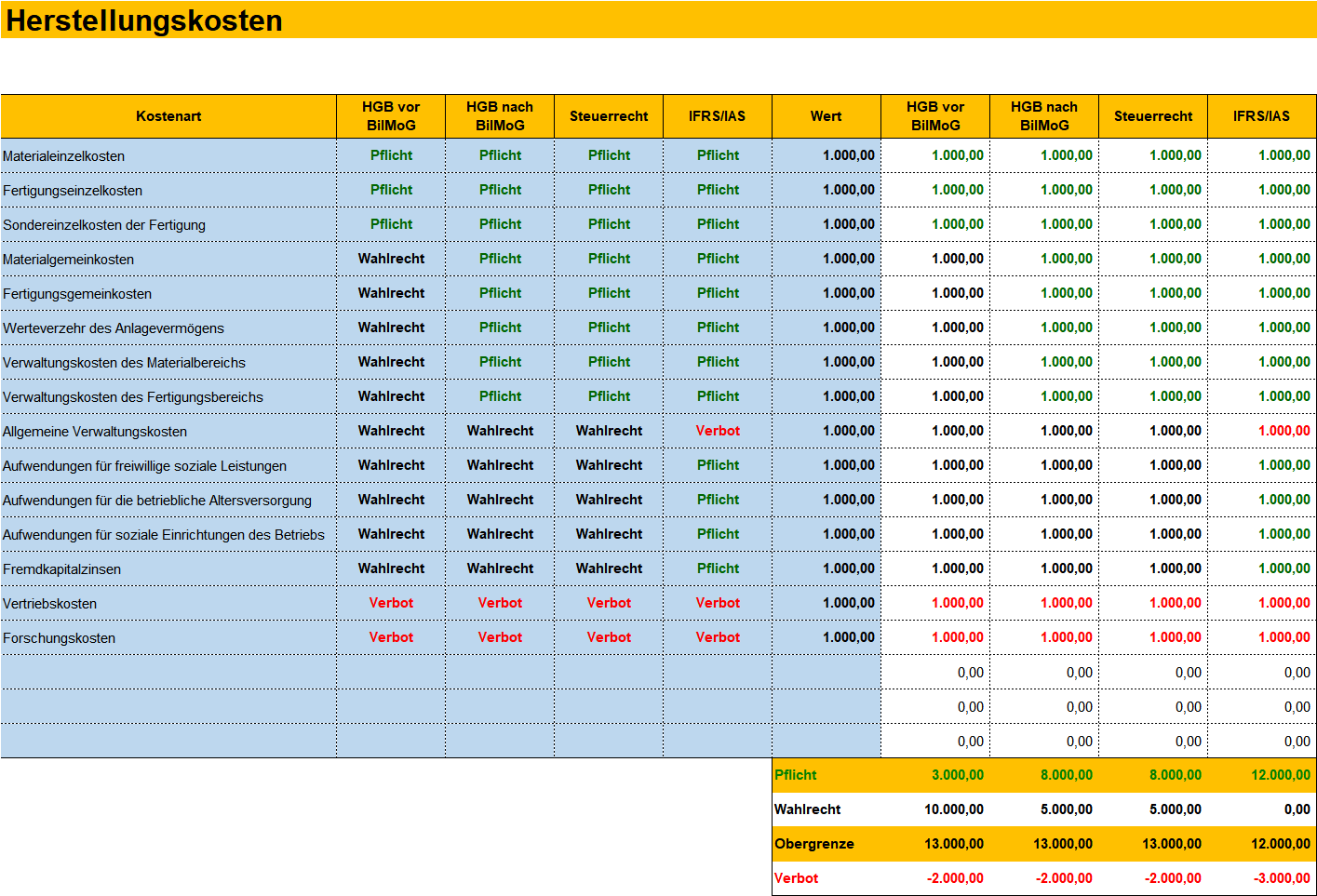Select the Wahlrecht summary row label
The height and width of the screenshot is (896, 1317).
pyautogui.click(x=807, y=809)
